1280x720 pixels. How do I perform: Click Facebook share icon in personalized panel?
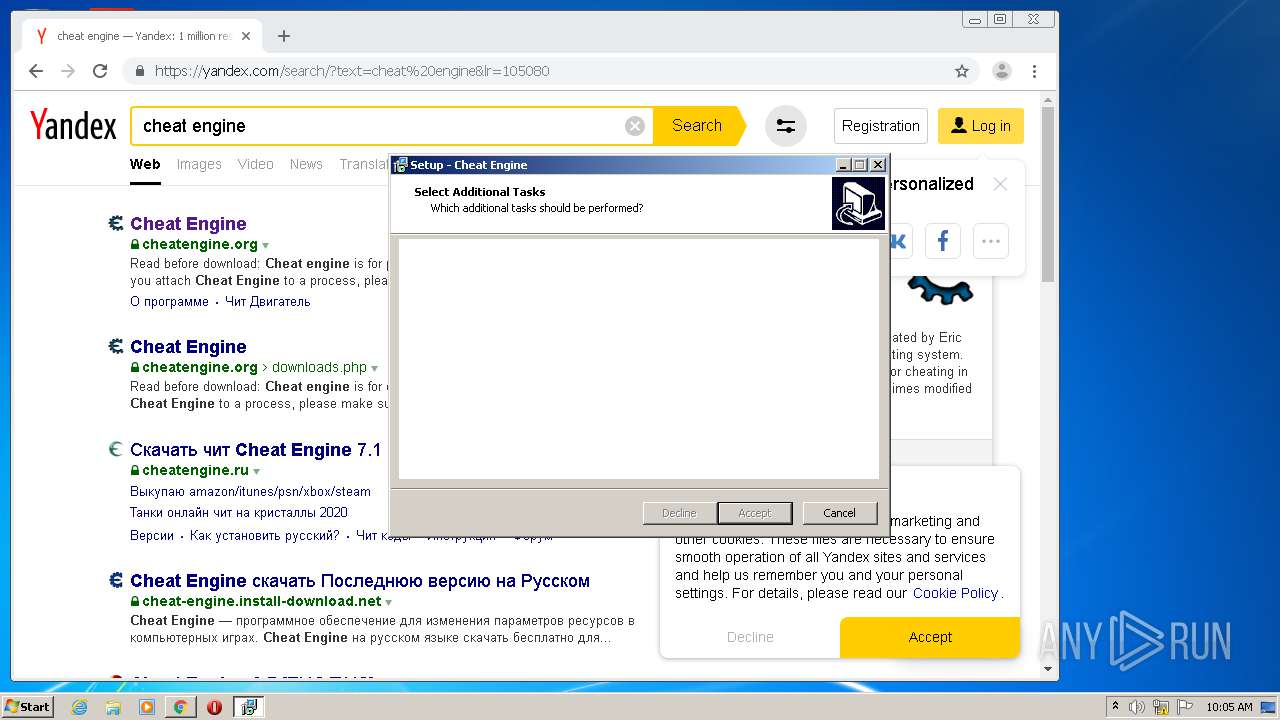tap(943, 241)
